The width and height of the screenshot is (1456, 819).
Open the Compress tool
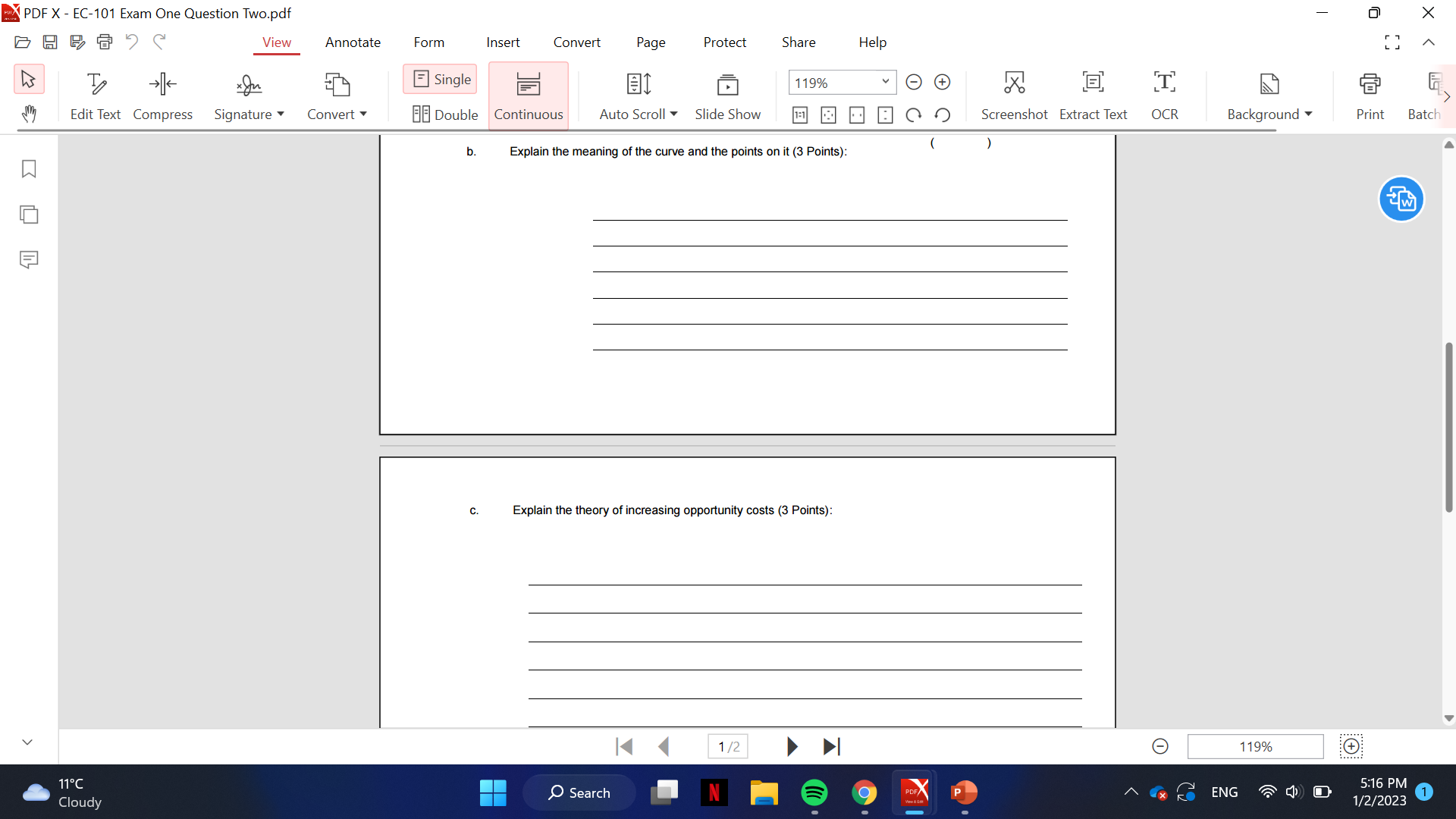point(162,95)
